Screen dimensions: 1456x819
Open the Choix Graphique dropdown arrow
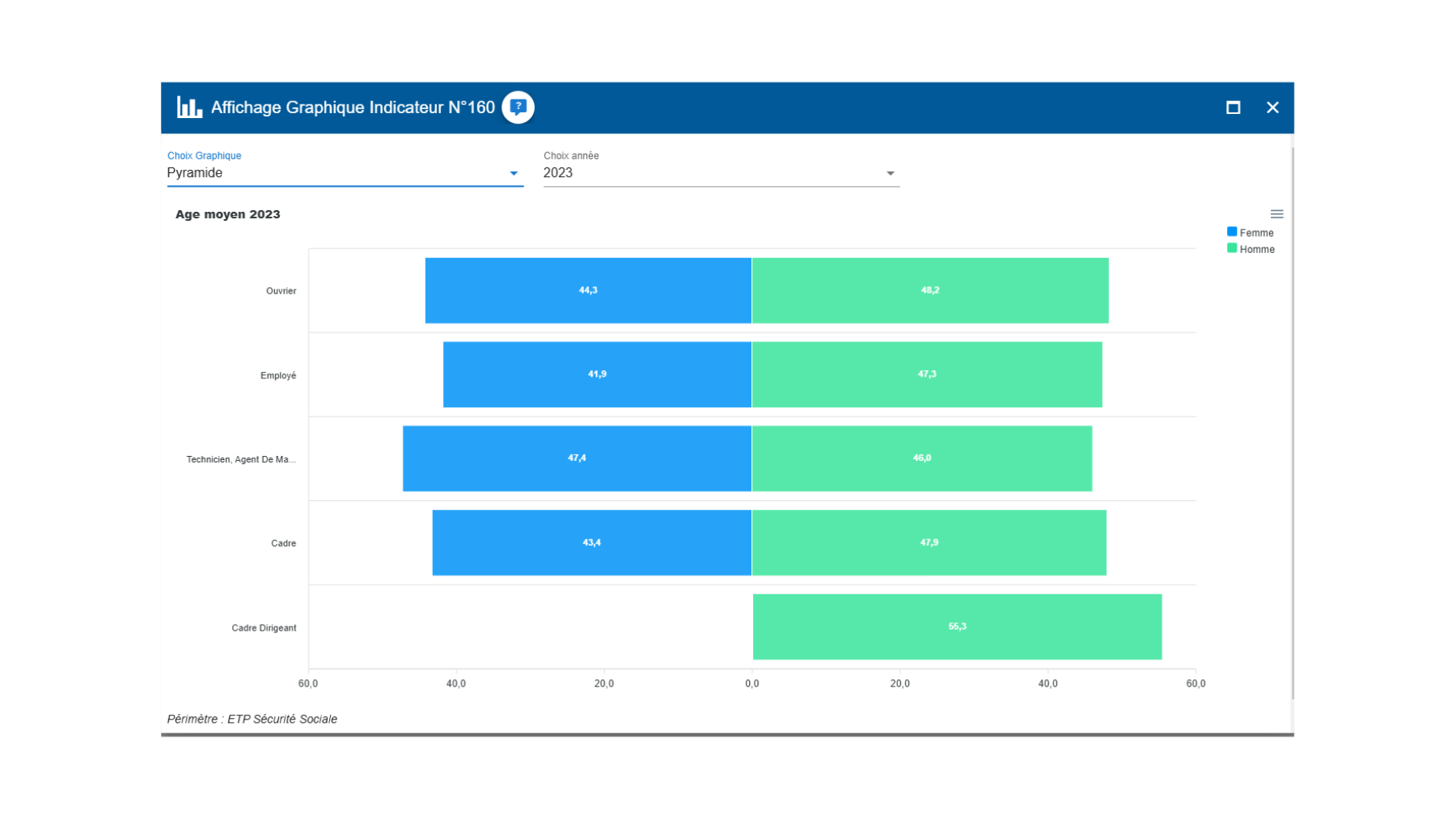click(514, 173)
